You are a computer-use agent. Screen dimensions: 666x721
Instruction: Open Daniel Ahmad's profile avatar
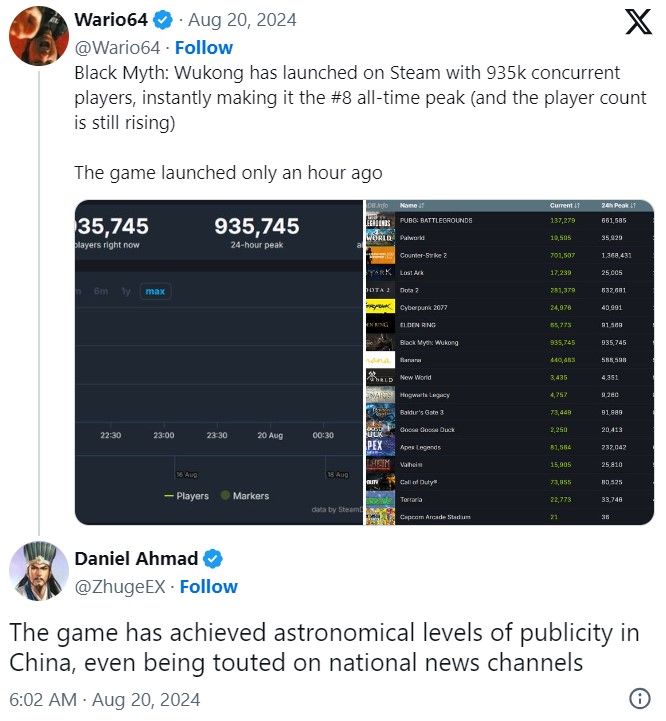click(38, 572)
